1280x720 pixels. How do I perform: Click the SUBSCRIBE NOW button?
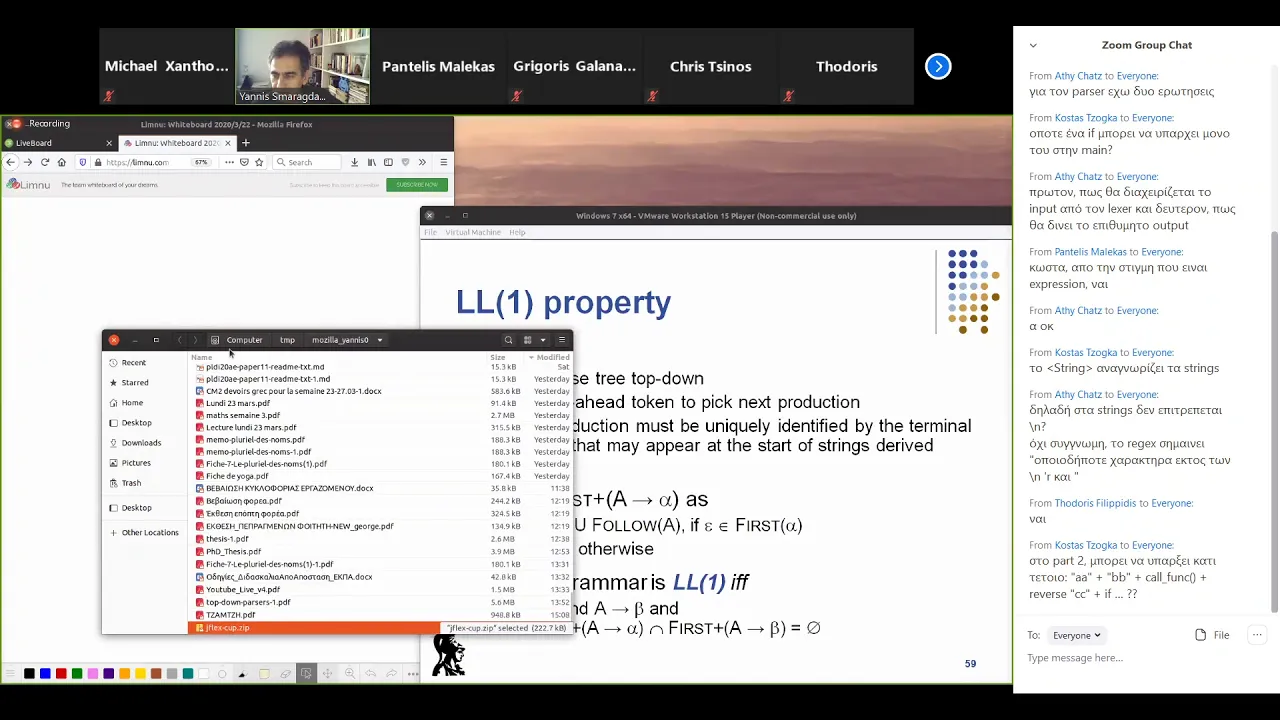416,184
